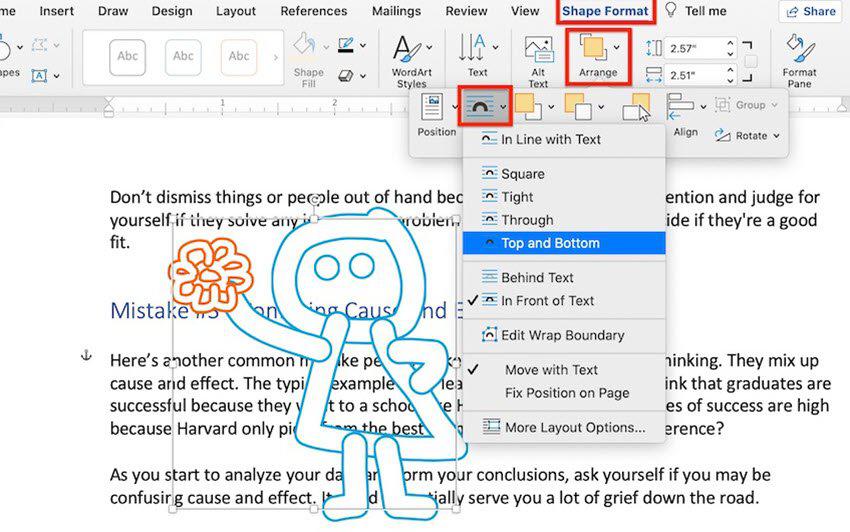Screen dimensions: 850x532
Task: Click the Share button
Action: (811, 11)
